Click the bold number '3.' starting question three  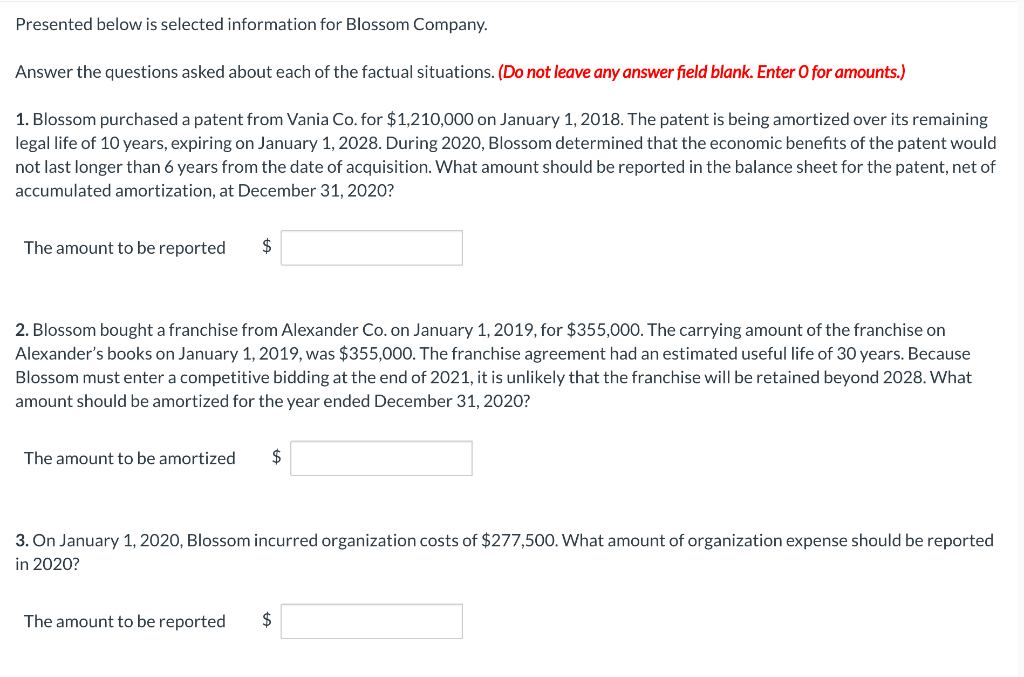pyautogui.click(x=20, y=539)
